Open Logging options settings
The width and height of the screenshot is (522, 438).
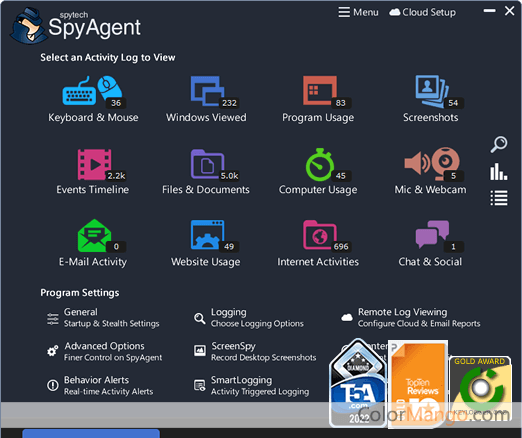(249, 318)
